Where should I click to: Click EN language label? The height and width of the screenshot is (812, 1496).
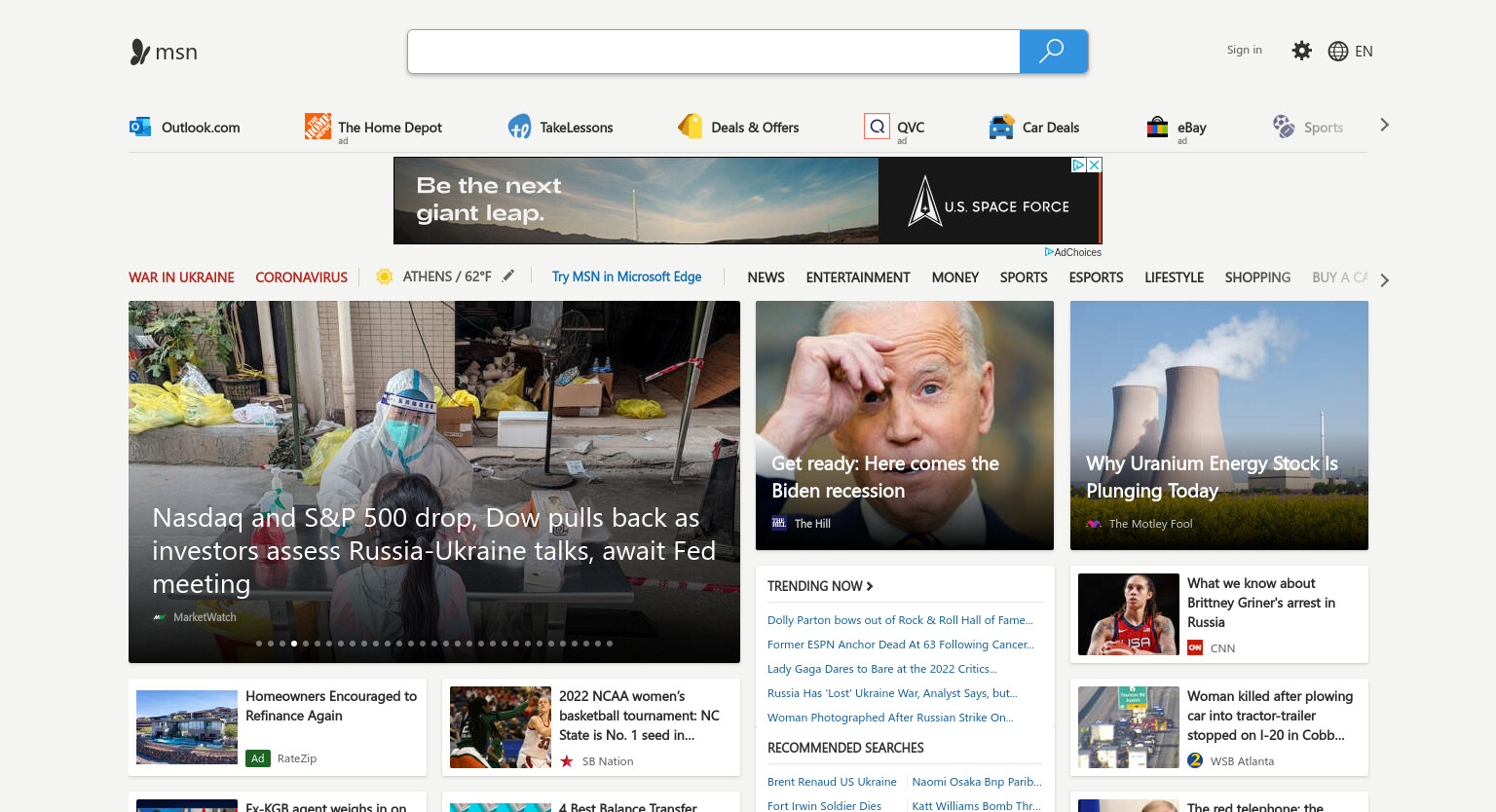click(1364, 52)
